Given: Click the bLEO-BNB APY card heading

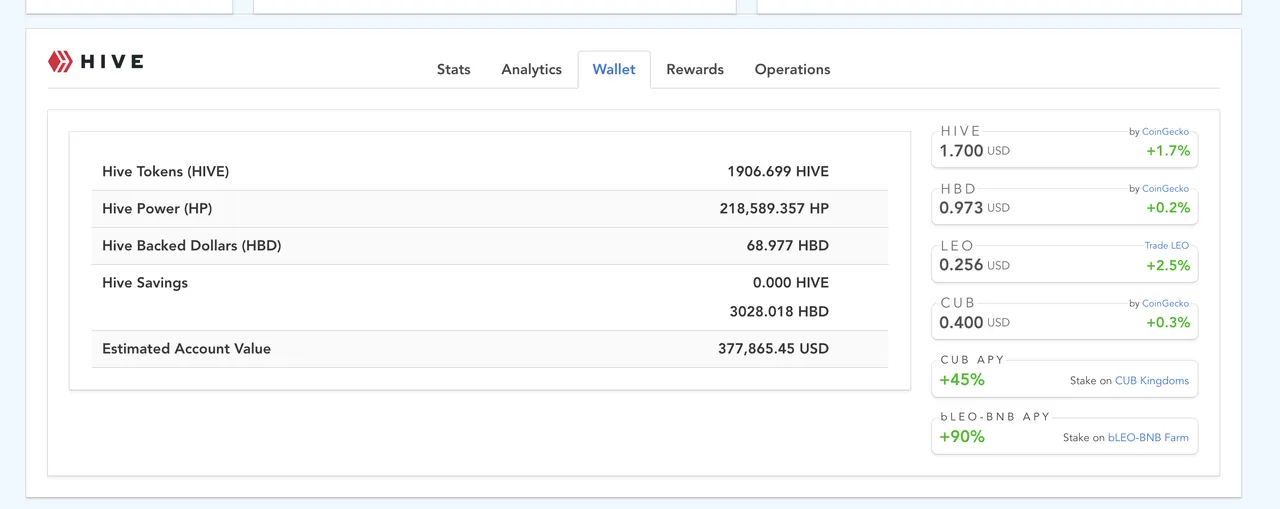Looking at the screenshot, I should coord(995,417).
